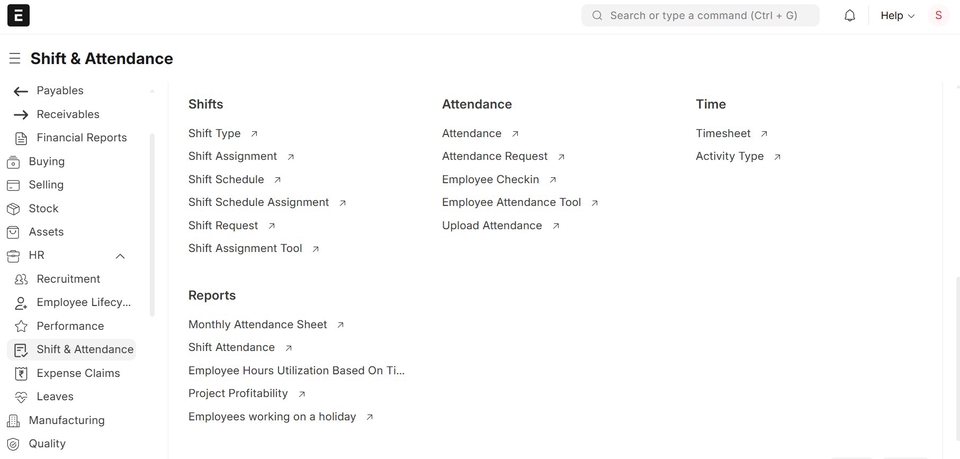Open Stock module via its box icon
Viewport: 960px width, 459px height.
[13, 209]
